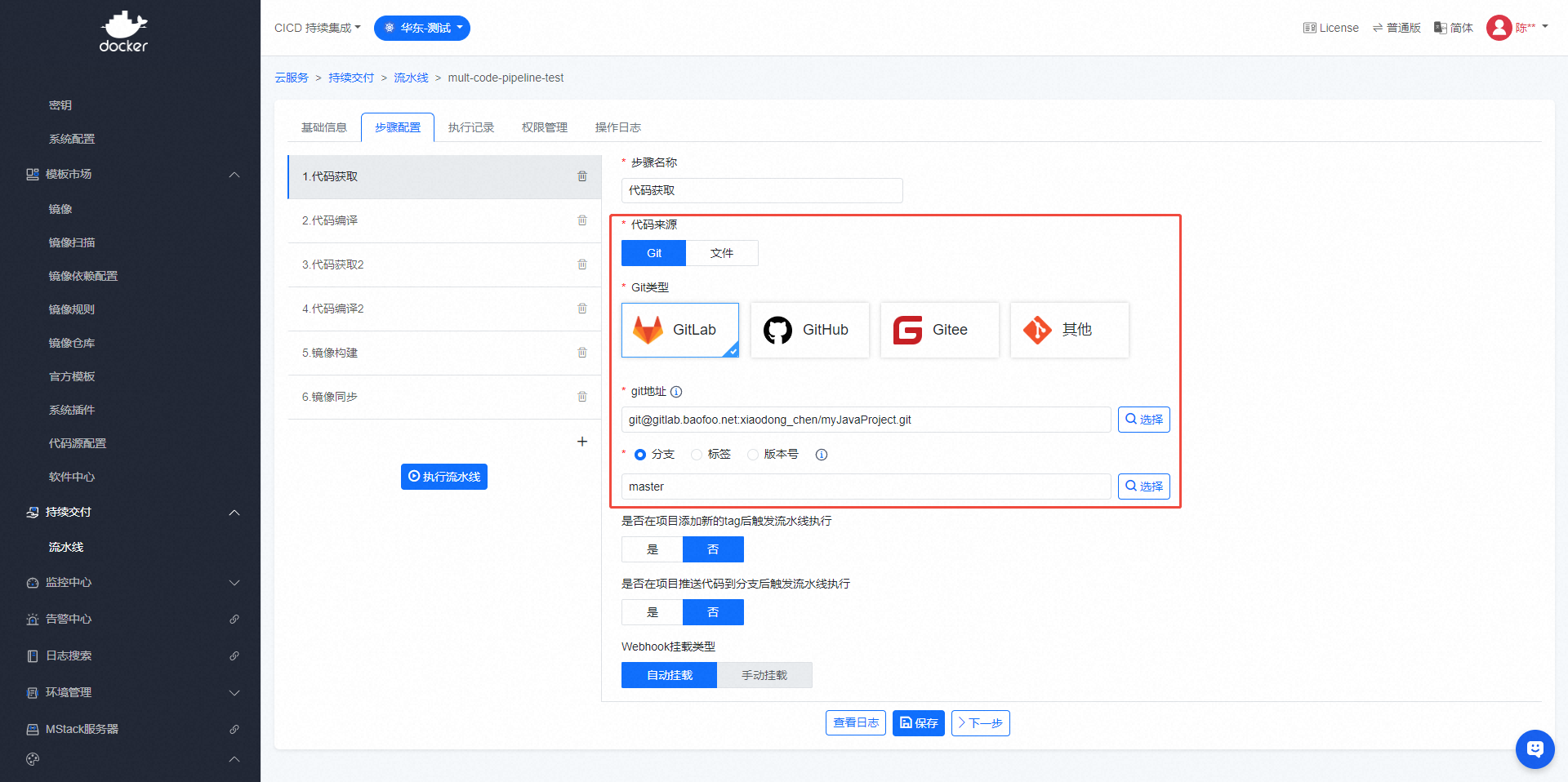
Task: Click the master branch input field
Action: [x=865, y=487]
